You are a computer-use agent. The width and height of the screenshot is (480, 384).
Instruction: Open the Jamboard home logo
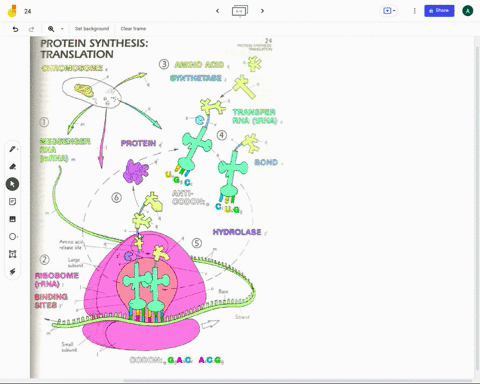(x=12, y=11)
